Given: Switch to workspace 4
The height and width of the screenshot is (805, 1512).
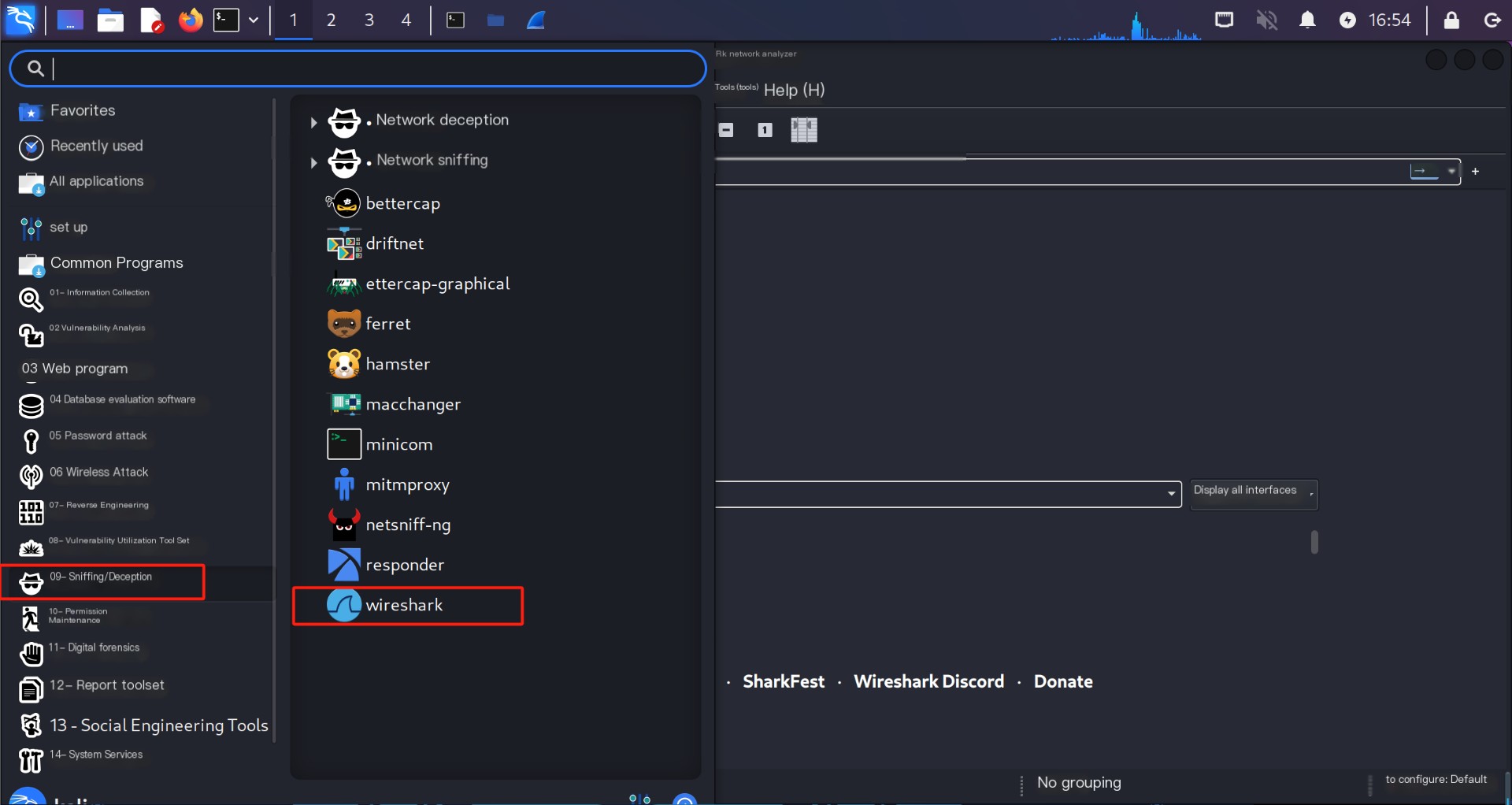Looking at the screenshot, I should 406,20.
